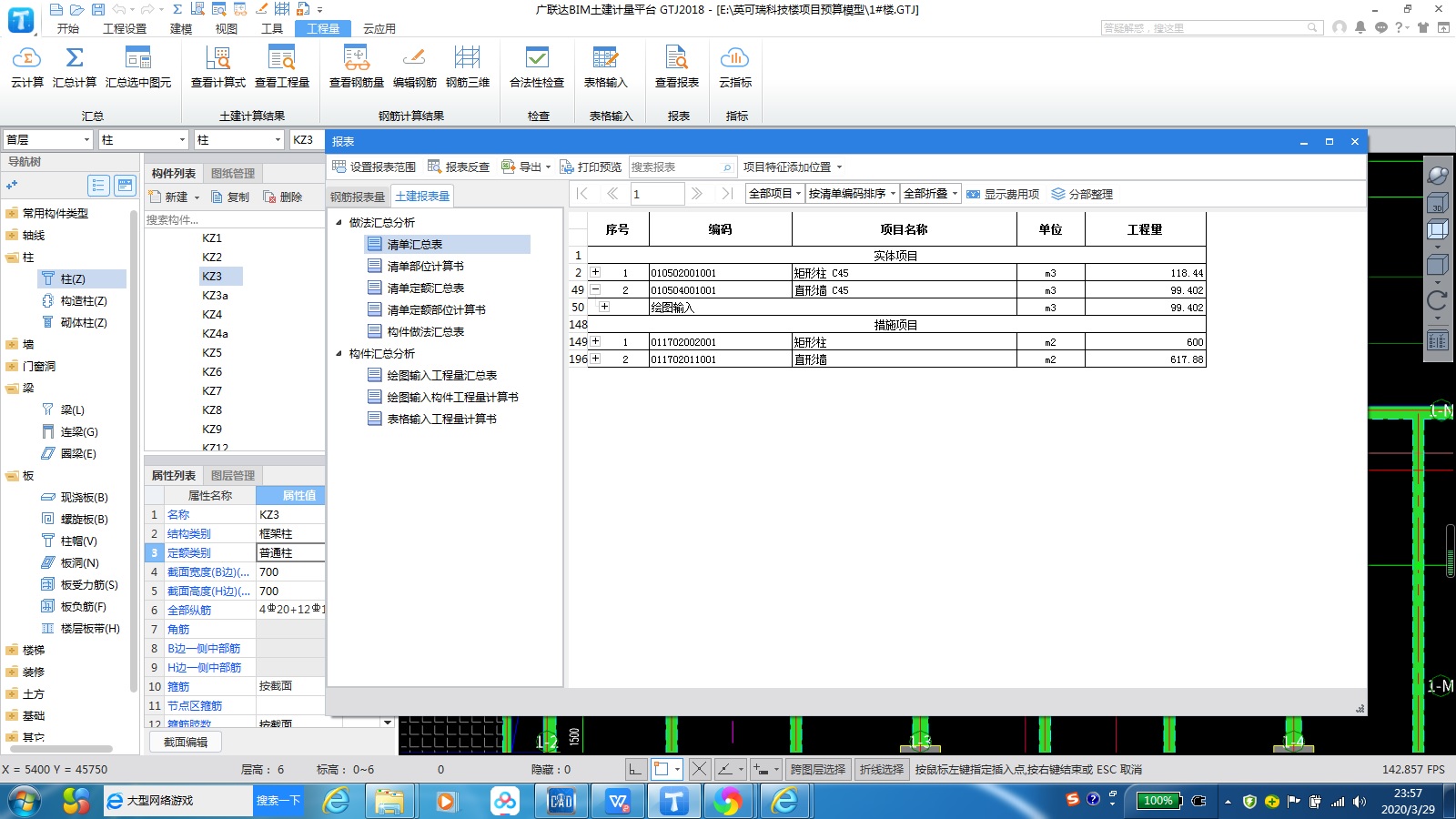Click 分部整理 tool
1456x819 pixels.
click(1082, 194)
